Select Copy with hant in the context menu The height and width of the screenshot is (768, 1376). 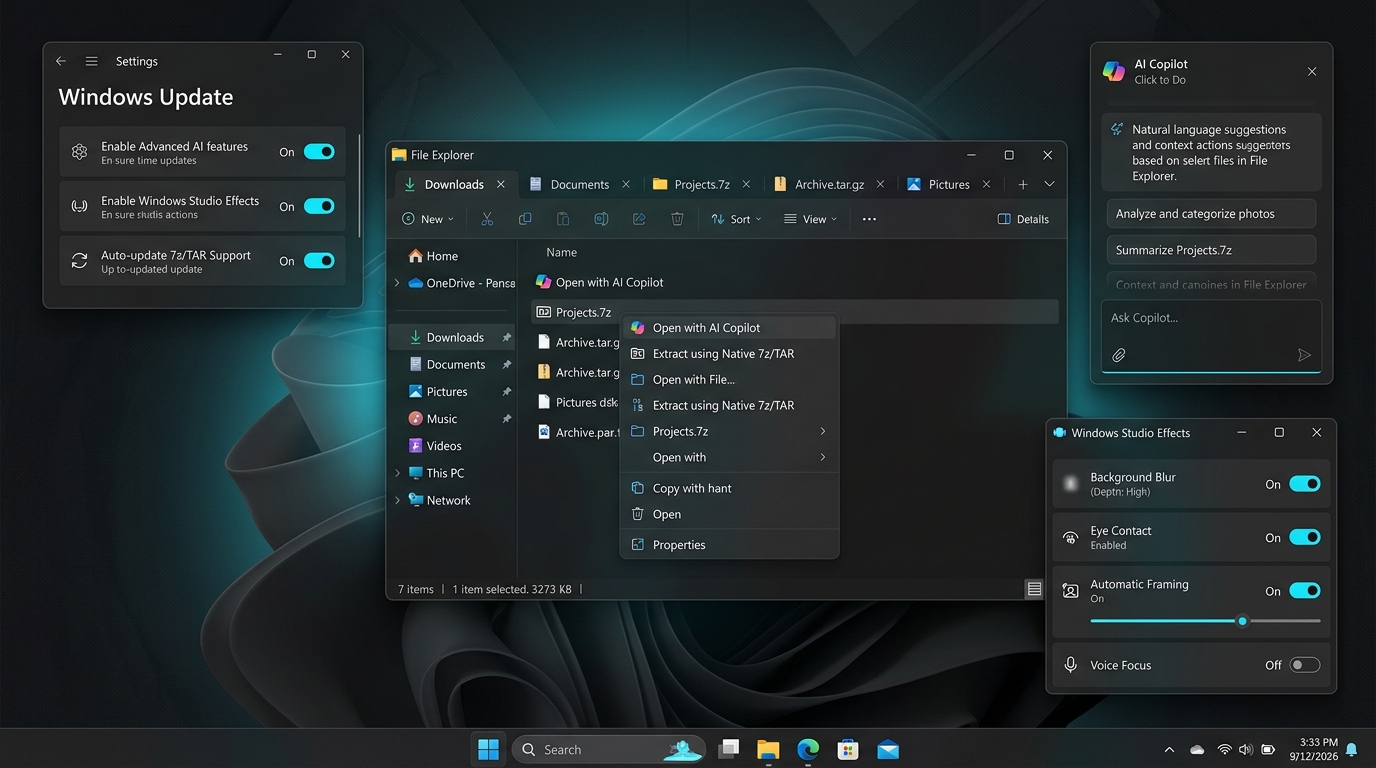729,488
